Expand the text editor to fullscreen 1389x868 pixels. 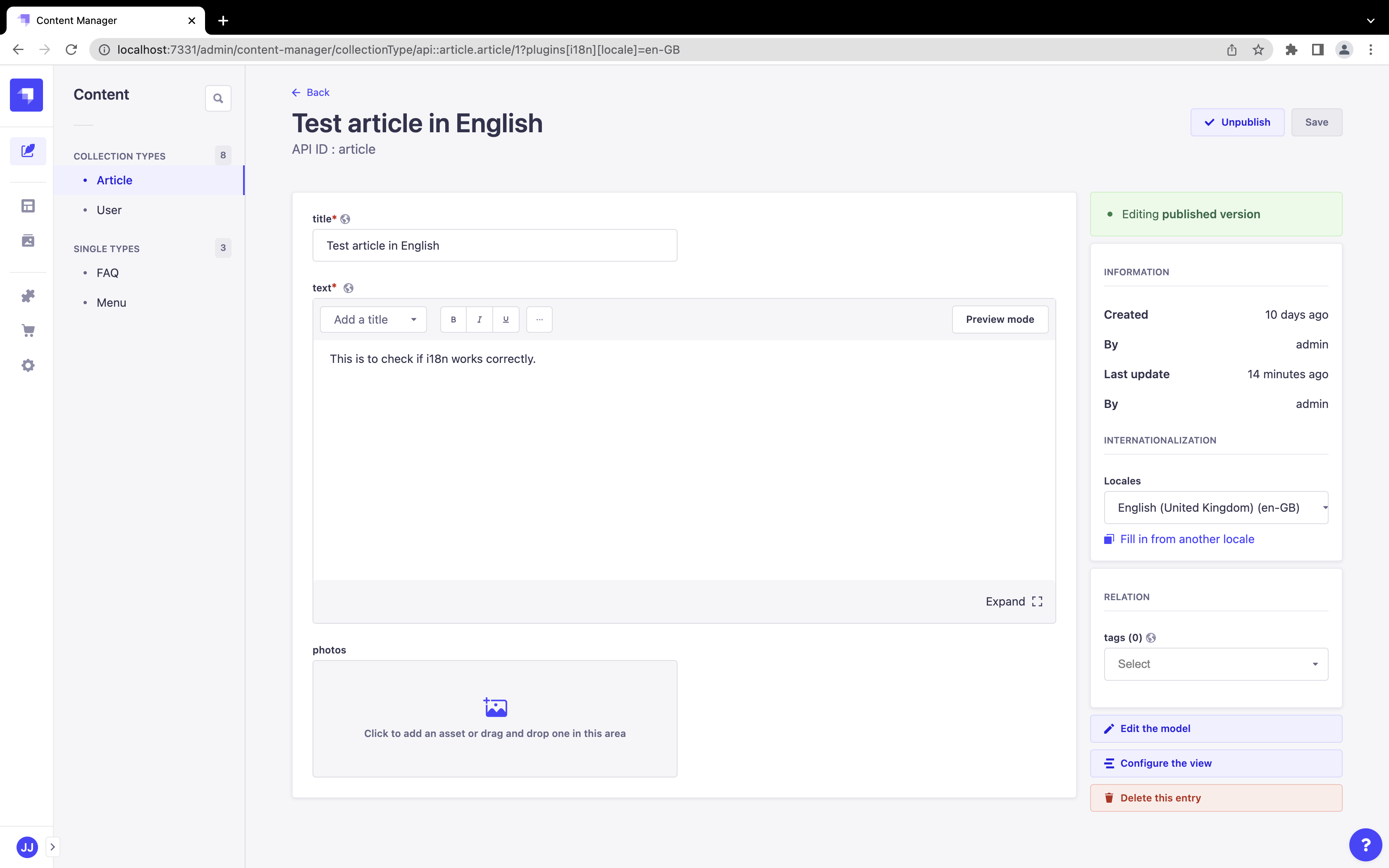tap(1014, 602)
